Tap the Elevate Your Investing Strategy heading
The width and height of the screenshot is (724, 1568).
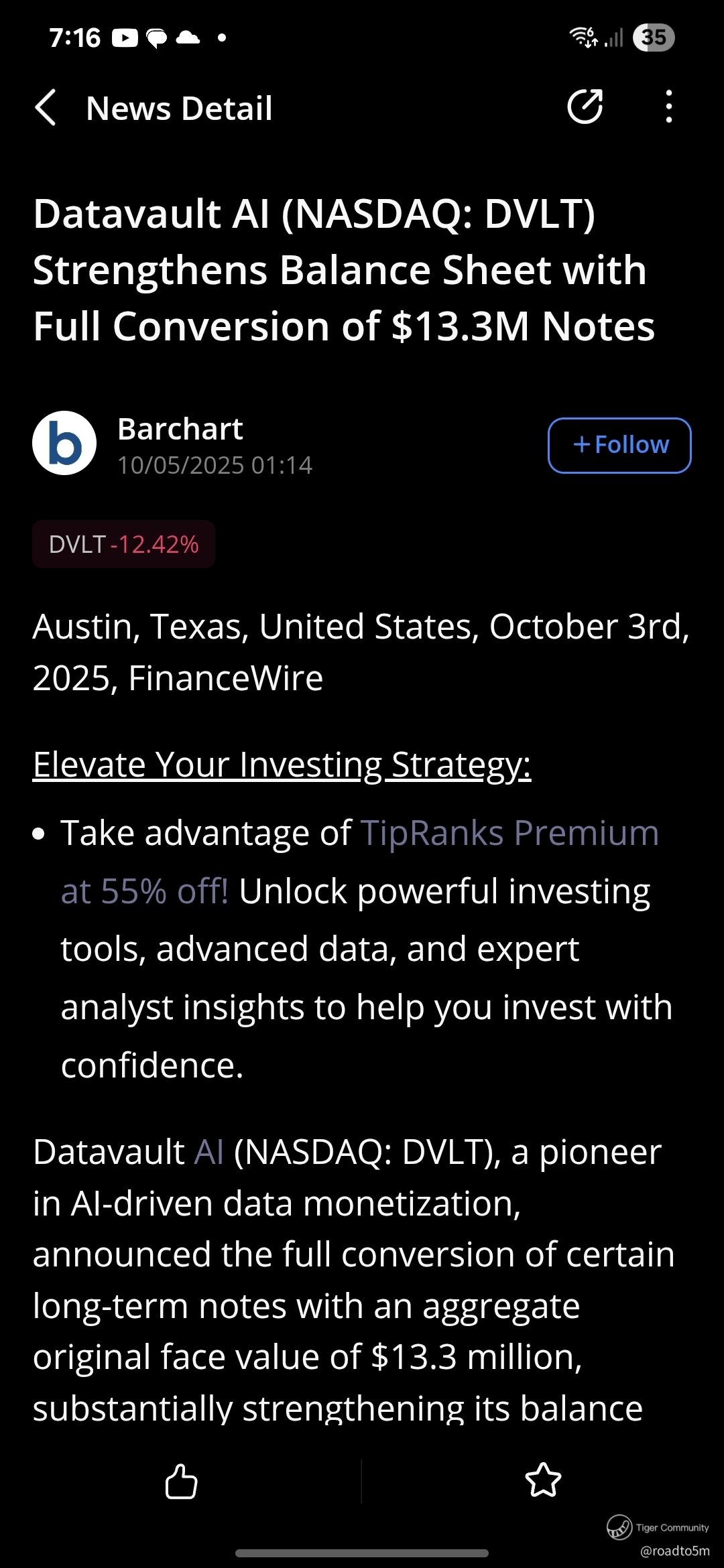coord(282,765)
